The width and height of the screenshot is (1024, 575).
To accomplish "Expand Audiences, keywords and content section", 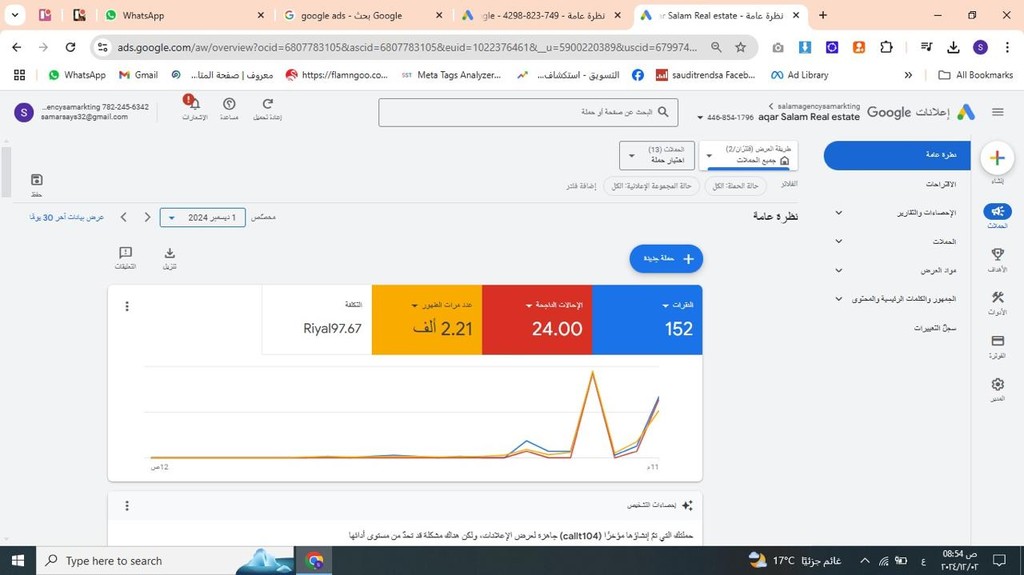I will (x=839, y=299).
